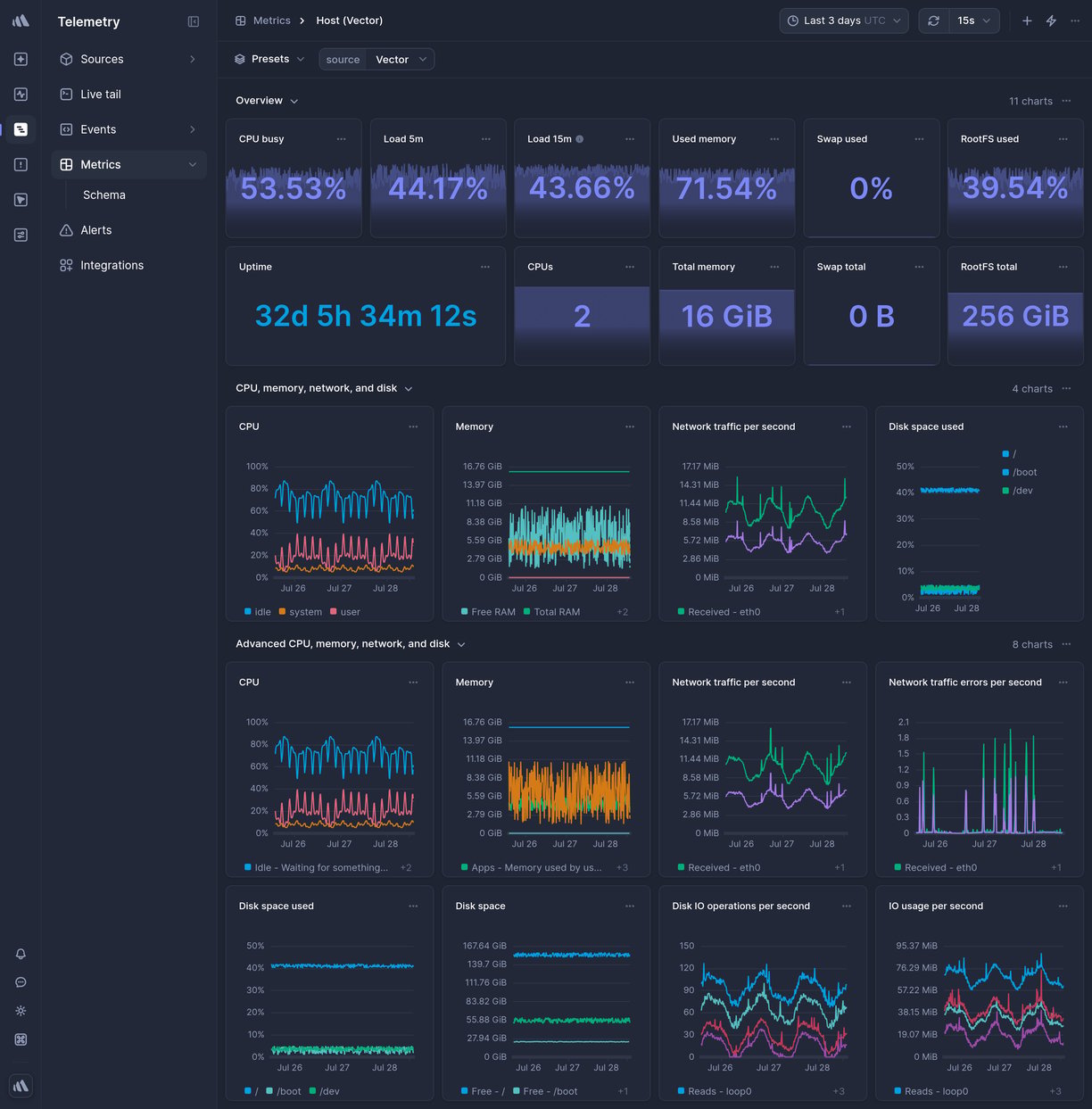Toggle user series in CPU chart legend
This screenshot has height=1109, width=1092.
(345, 612)
